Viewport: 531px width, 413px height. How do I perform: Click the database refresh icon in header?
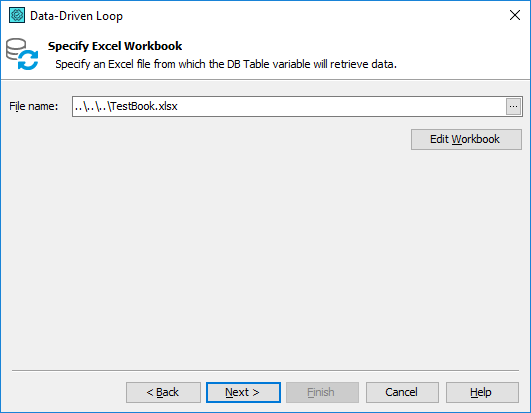click(x=22, y=54)
